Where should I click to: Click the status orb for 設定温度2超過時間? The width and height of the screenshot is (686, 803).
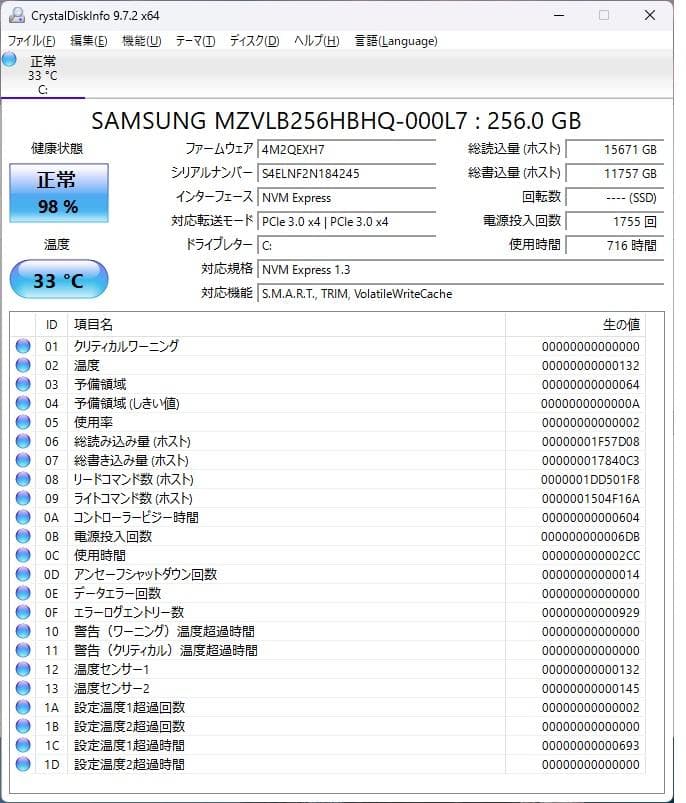coord(23,764)
